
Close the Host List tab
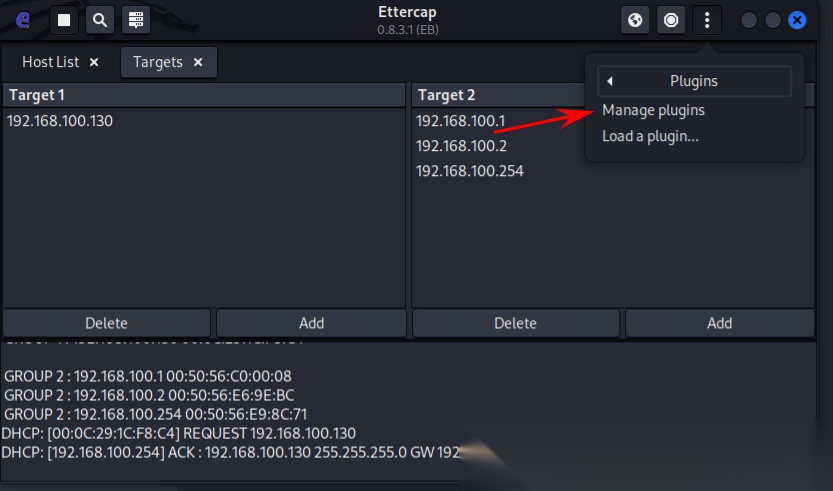pos(94,62)
